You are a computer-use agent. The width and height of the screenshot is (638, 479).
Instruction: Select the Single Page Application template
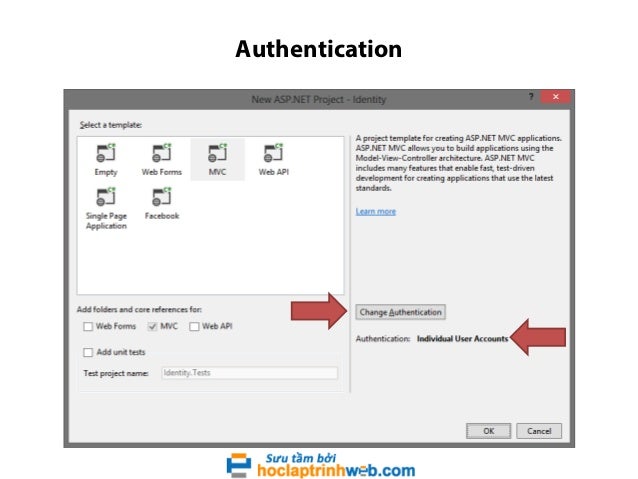[106, 209]
